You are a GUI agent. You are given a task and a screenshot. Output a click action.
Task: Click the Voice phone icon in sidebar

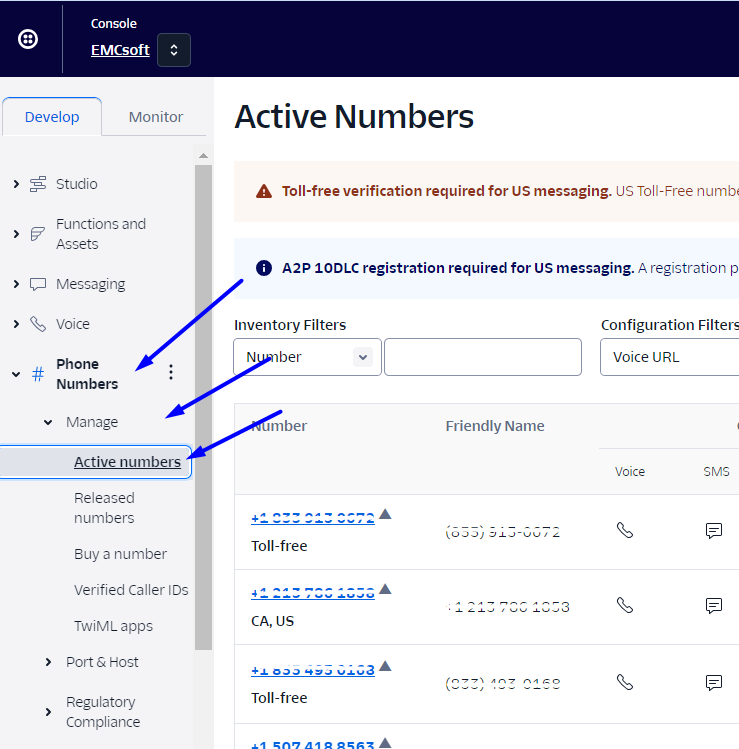click(38, 324)
